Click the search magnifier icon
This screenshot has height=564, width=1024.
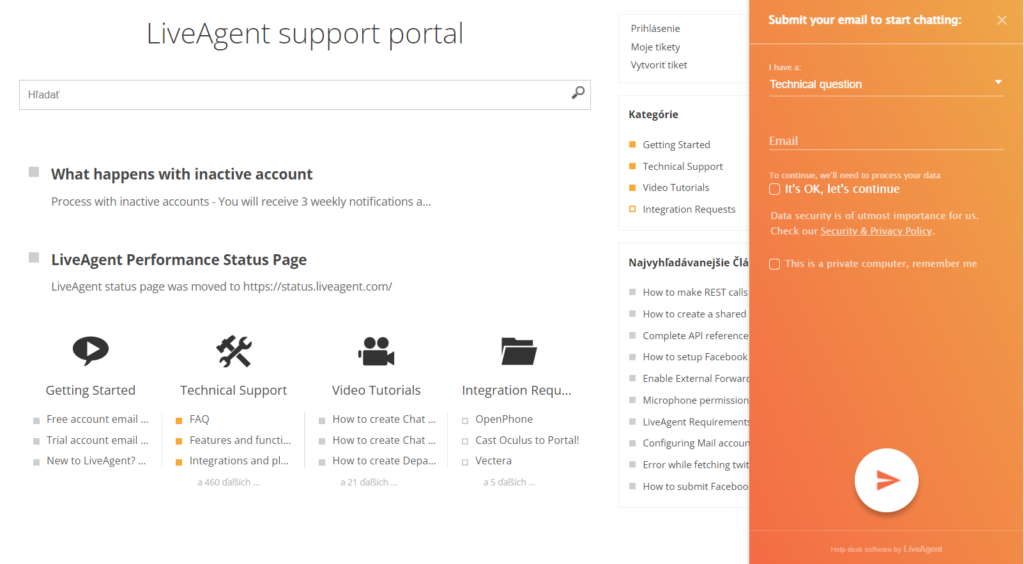tap(577, 93)
